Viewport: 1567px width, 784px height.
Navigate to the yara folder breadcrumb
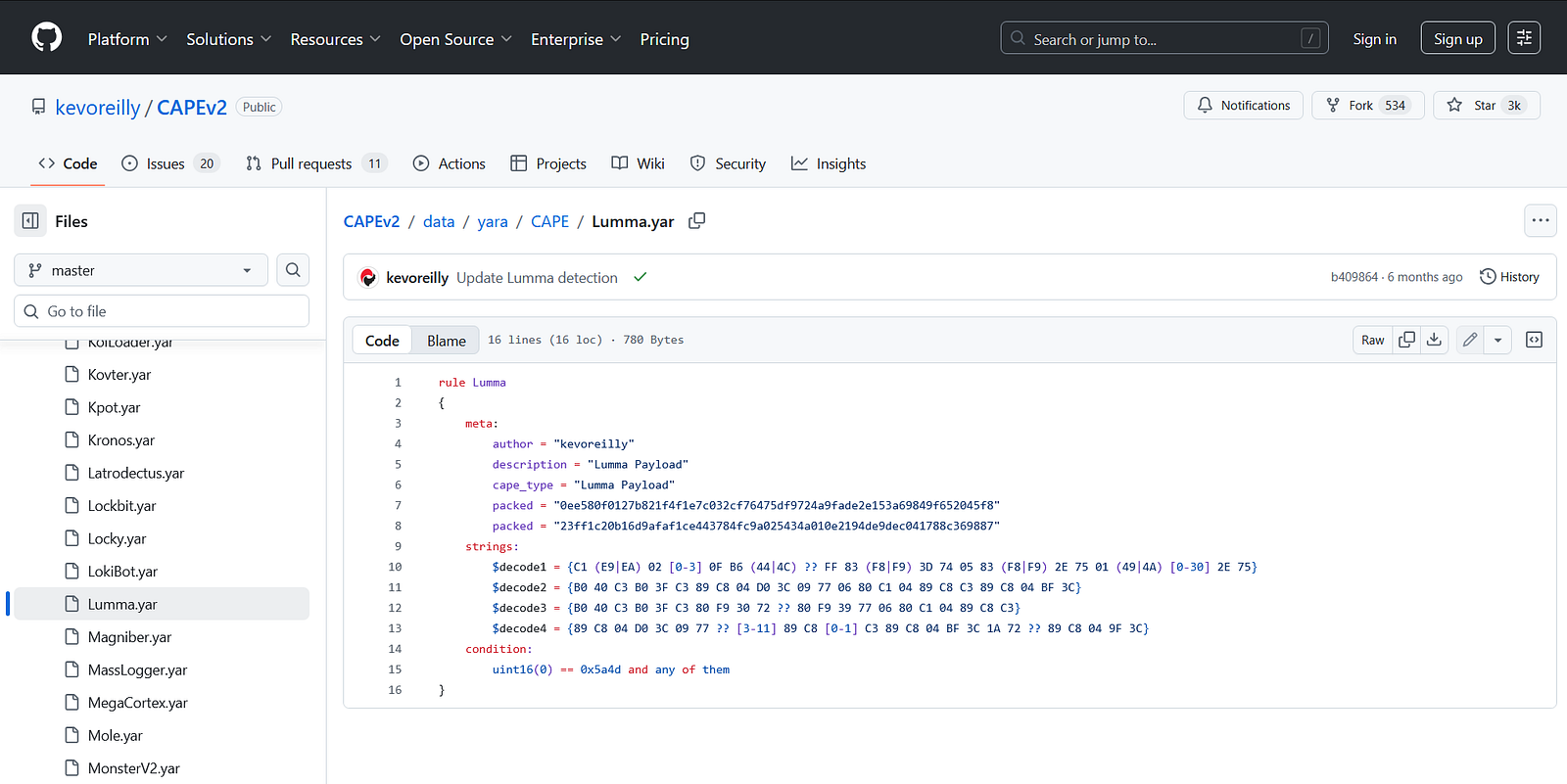click(493, 221)
